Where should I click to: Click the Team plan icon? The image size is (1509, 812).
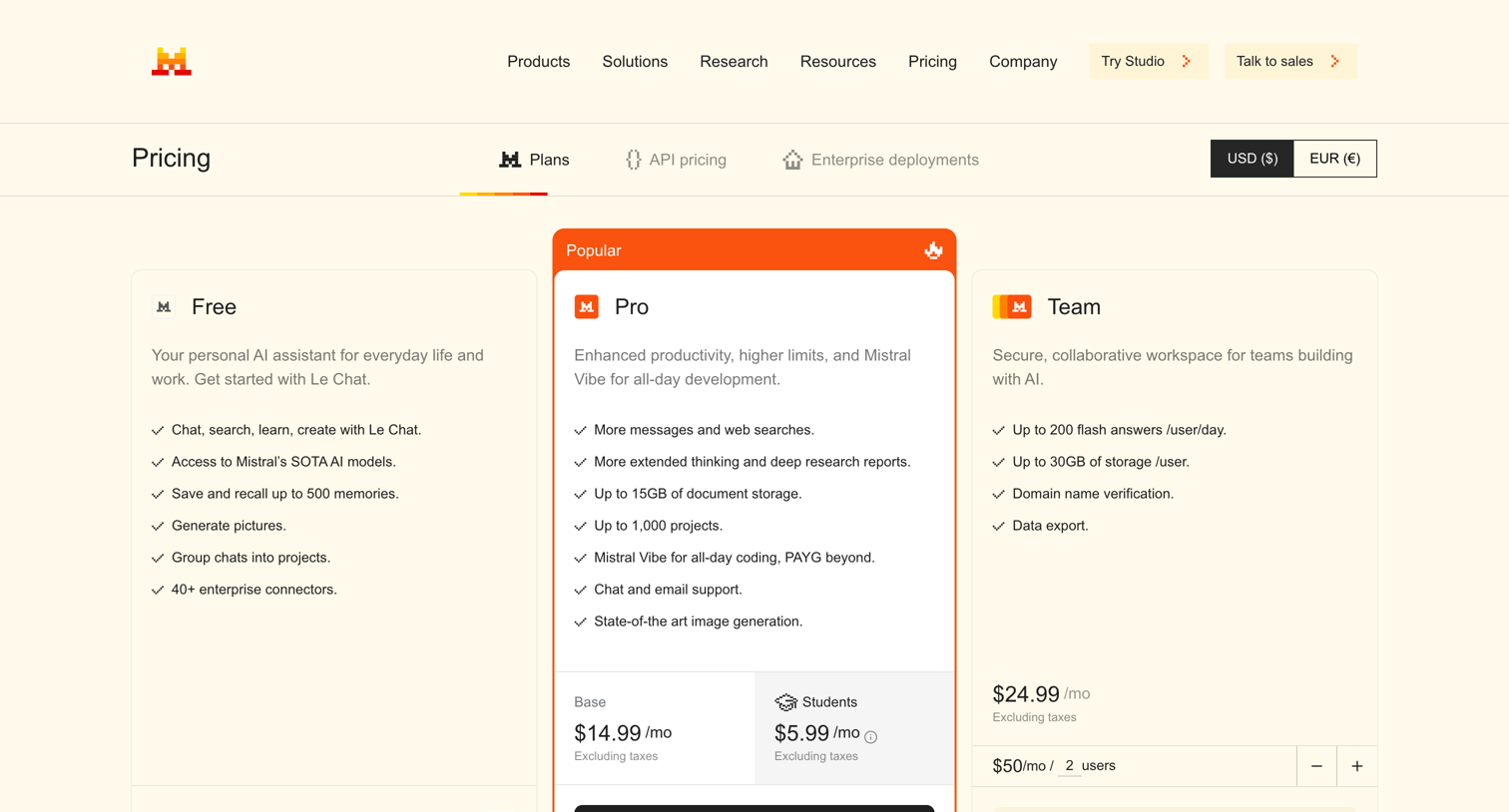tap(1012, 307)
